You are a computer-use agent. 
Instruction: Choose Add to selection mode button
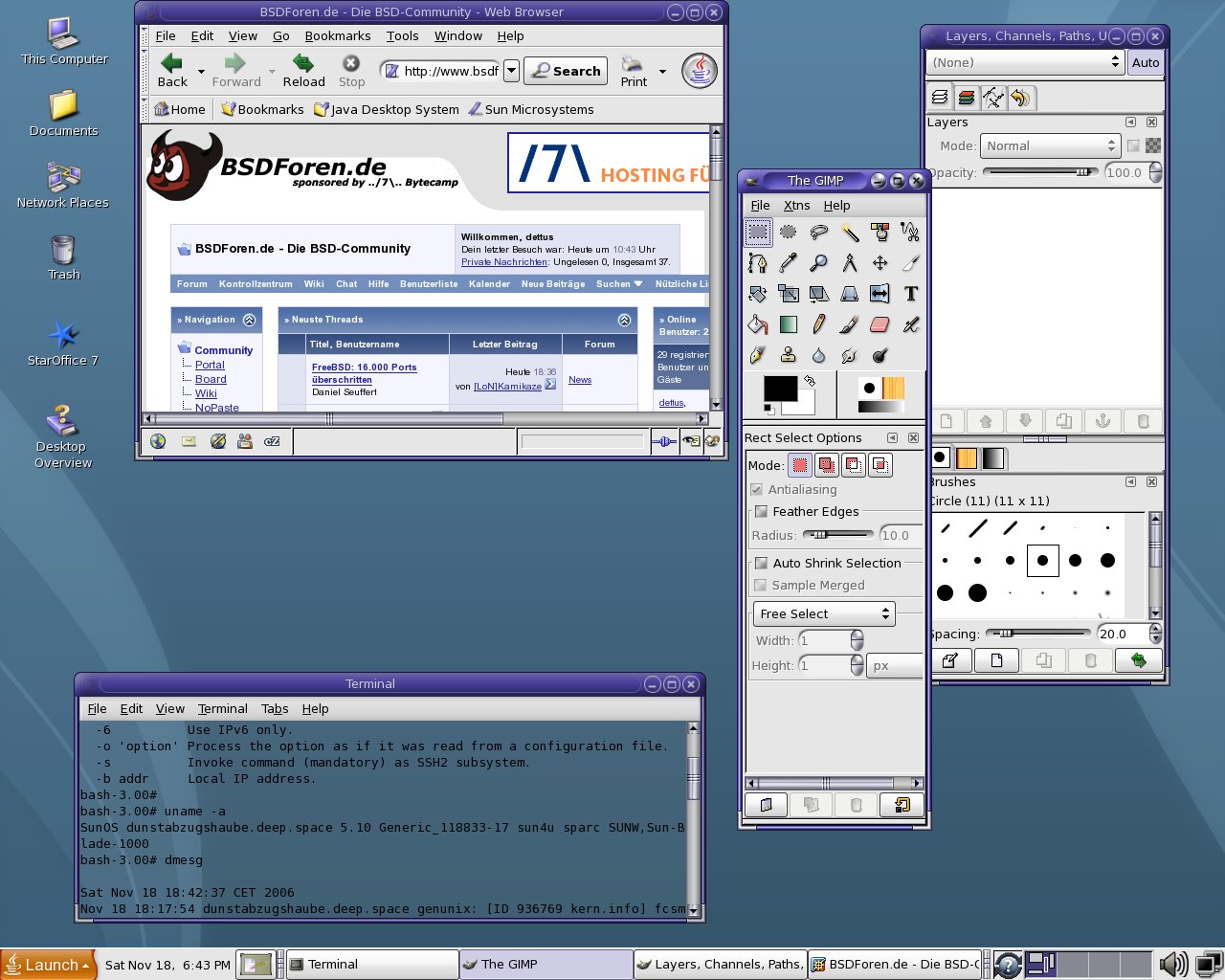(x=827, y=465)
